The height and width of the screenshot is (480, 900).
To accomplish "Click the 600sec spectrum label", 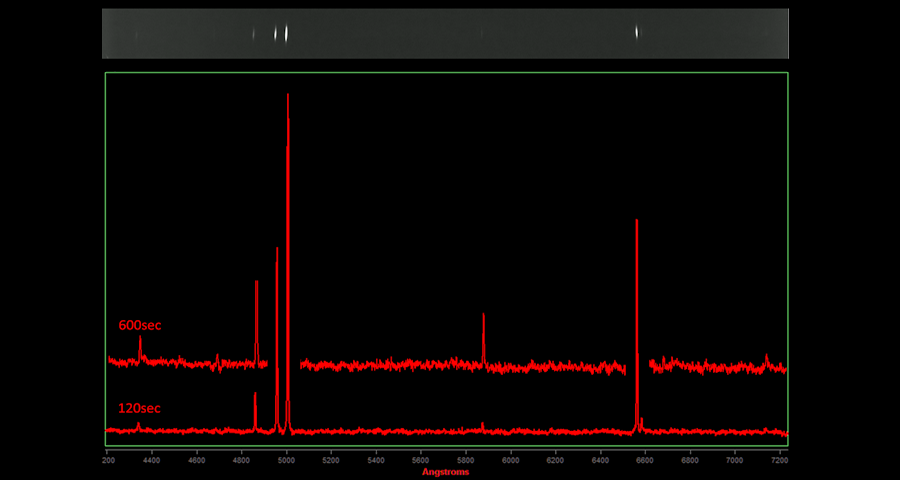I will point(140,325).
